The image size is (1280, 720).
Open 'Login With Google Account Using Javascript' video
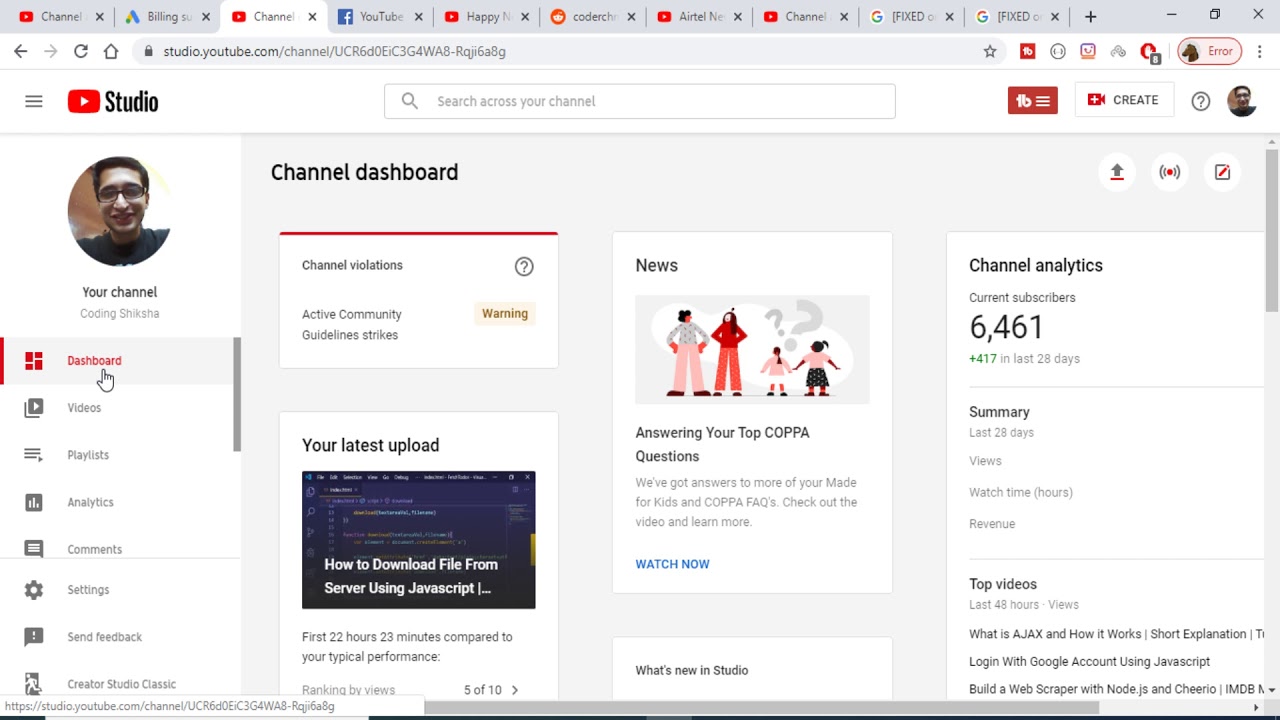1089,662
